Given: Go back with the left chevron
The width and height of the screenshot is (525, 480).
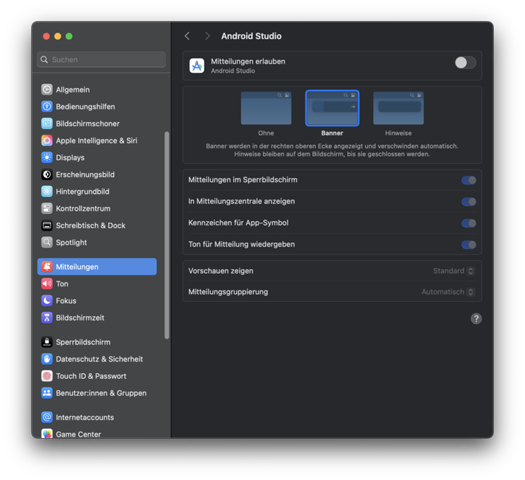Looking at the screenshot, I should coord(187,36).
